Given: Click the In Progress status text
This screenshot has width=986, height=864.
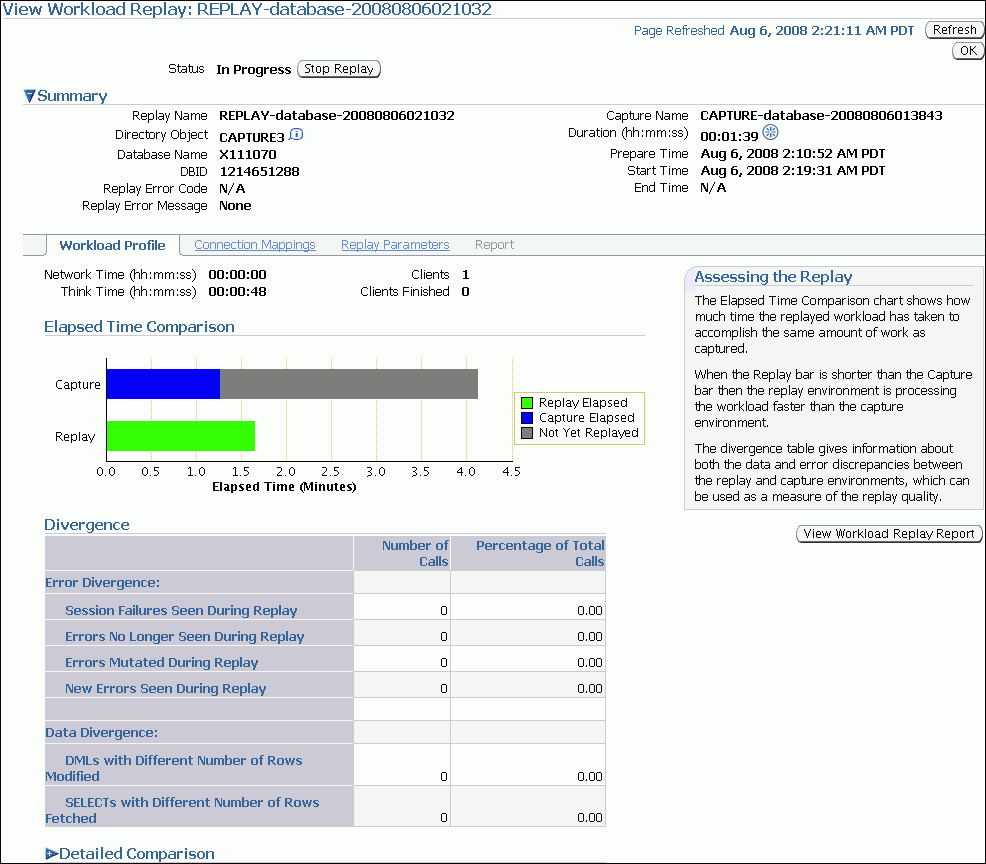Looking at the screenshot, I should pos(253,69).
